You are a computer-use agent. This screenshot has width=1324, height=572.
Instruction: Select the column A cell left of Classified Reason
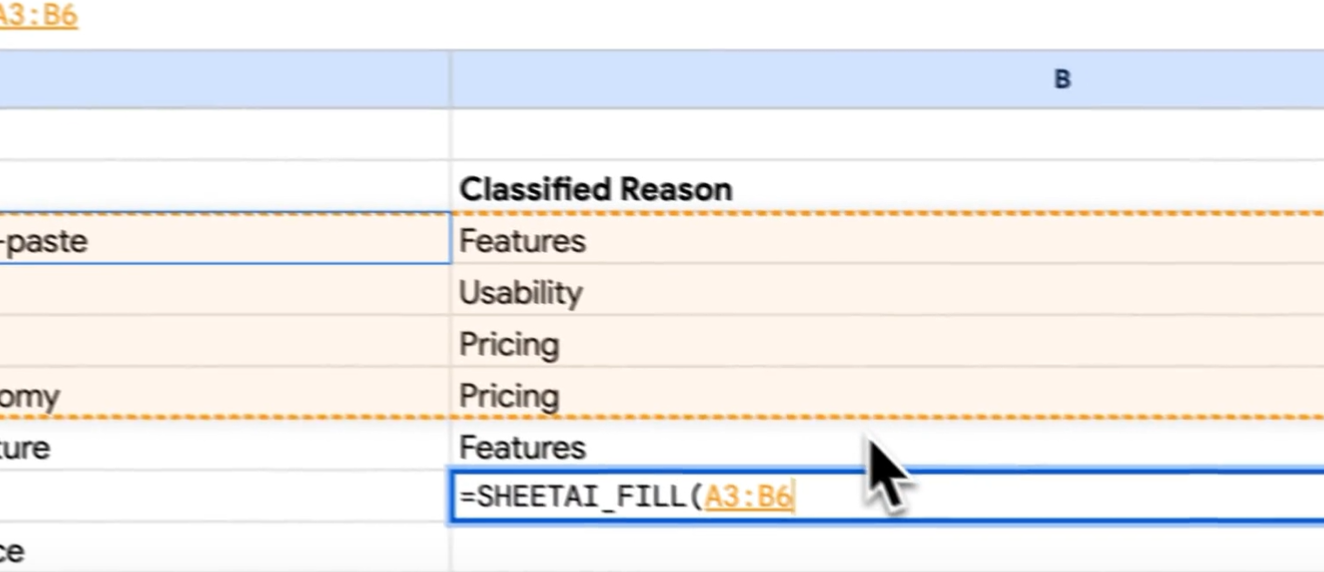click(x=224, y=189)
